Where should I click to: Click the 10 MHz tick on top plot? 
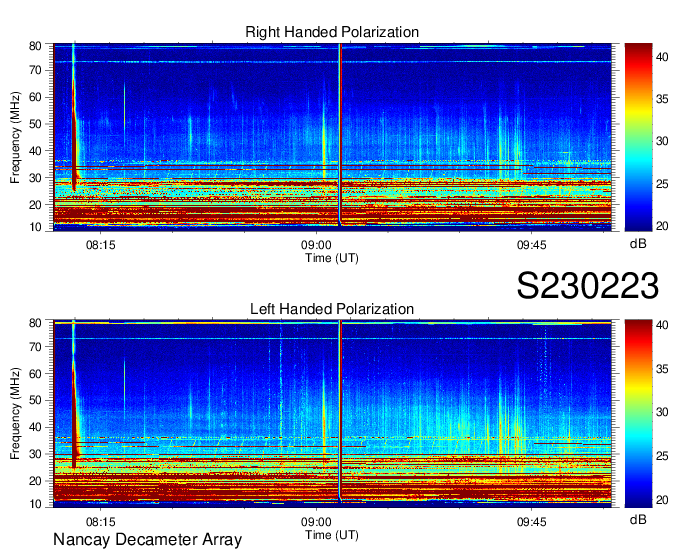click(35, 227)
